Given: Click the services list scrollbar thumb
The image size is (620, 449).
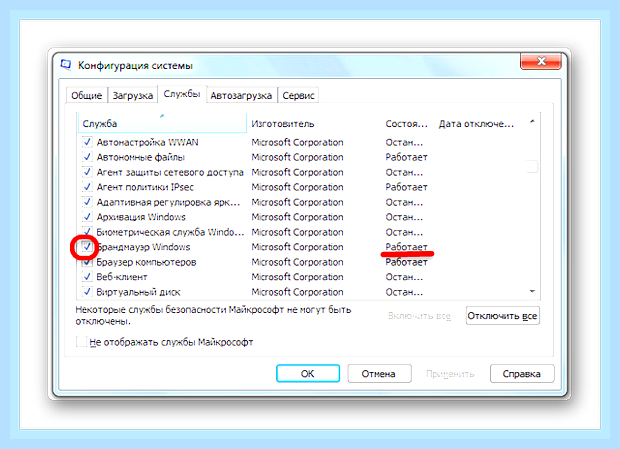Looking at the screenshot, I should [532, 166].
